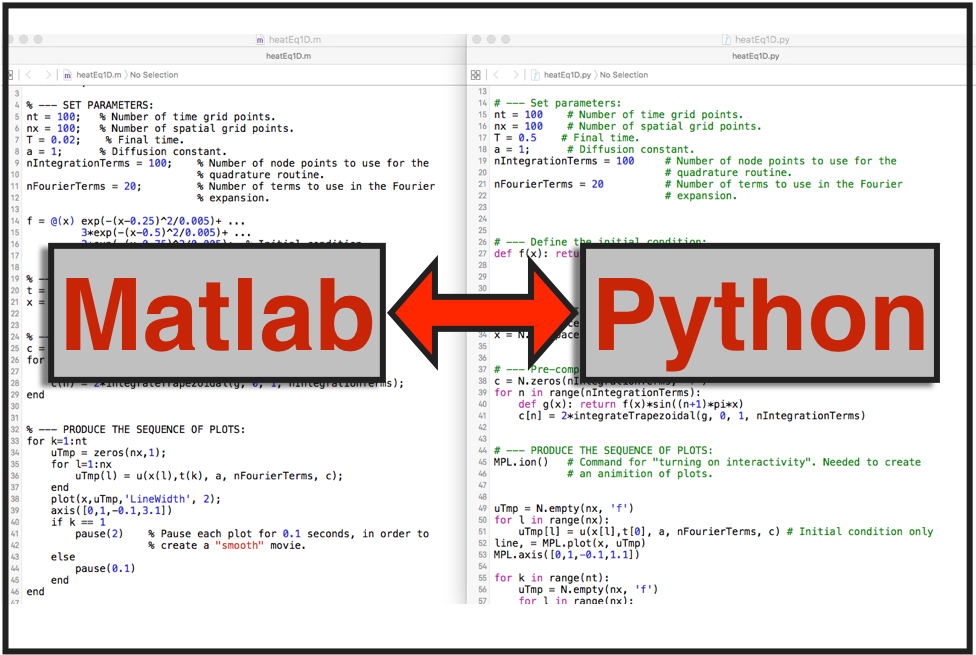The image size is (976, 655).
Task: Click the heatEq1D.py file icon in jump bar
Action: click(535, 75)
